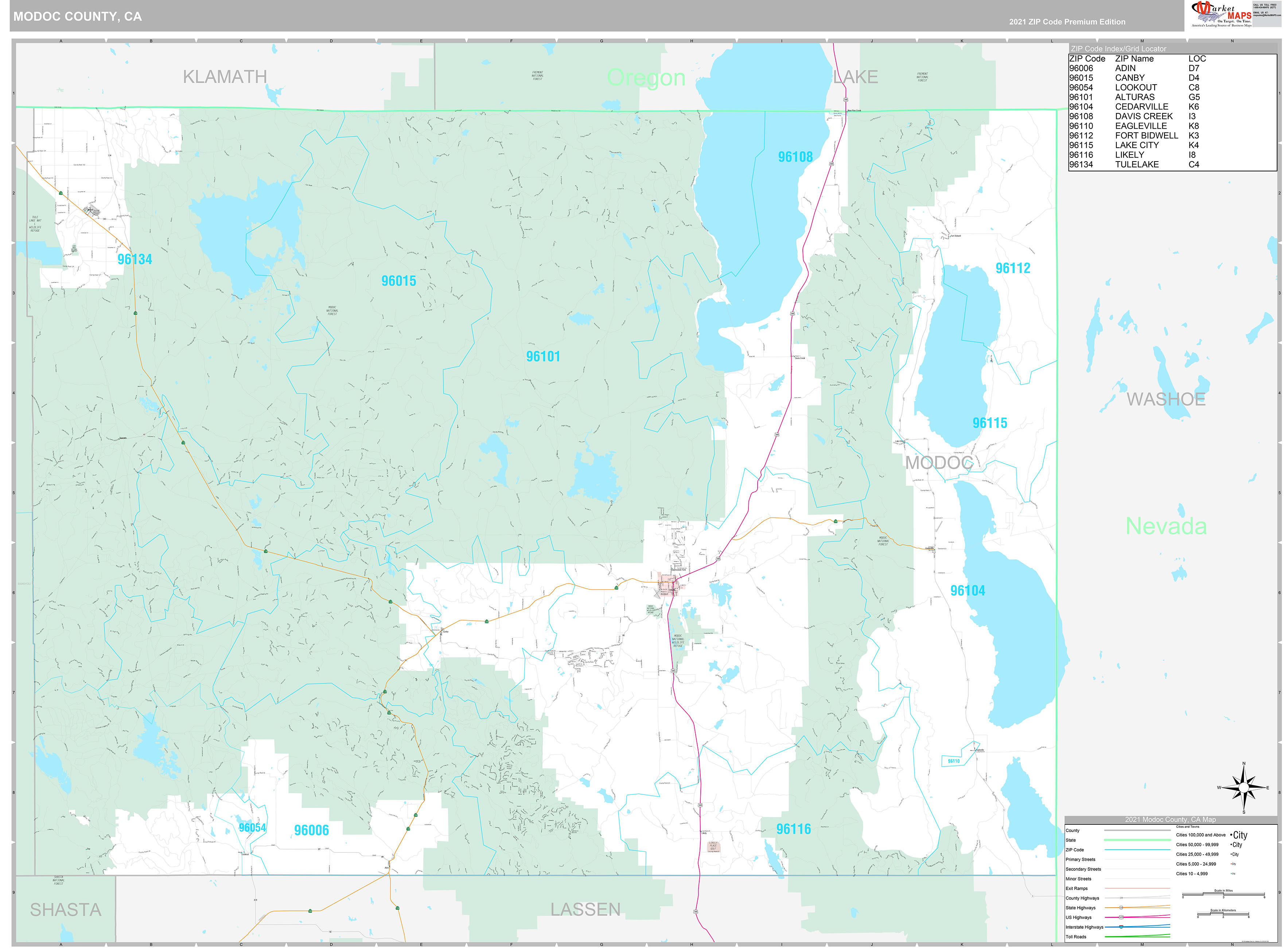This screenshot has height=948, width=1288.
Task: Click the Interstate Highways shield symbol in legend
Action: (1121, 927)
